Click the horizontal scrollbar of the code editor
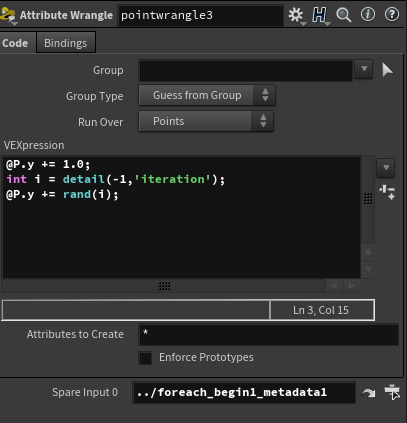407x423 pixels. [164, 286]
